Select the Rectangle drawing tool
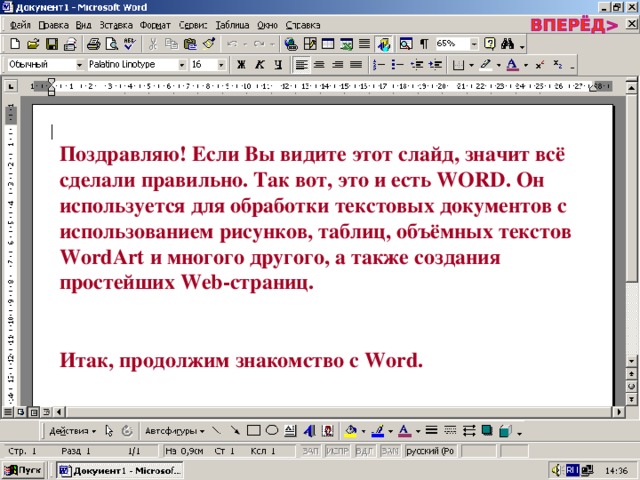This screenshot has height=480, width=640. (253, 431)
